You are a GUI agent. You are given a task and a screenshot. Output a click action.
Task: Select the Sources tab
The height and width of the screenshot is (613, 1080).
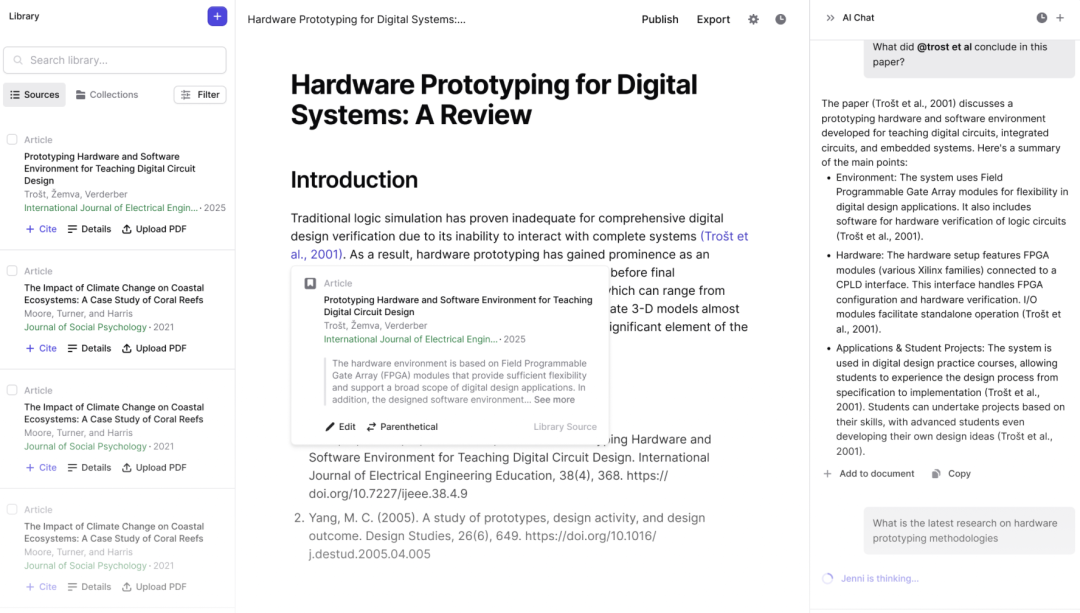[x=34, y=95]
